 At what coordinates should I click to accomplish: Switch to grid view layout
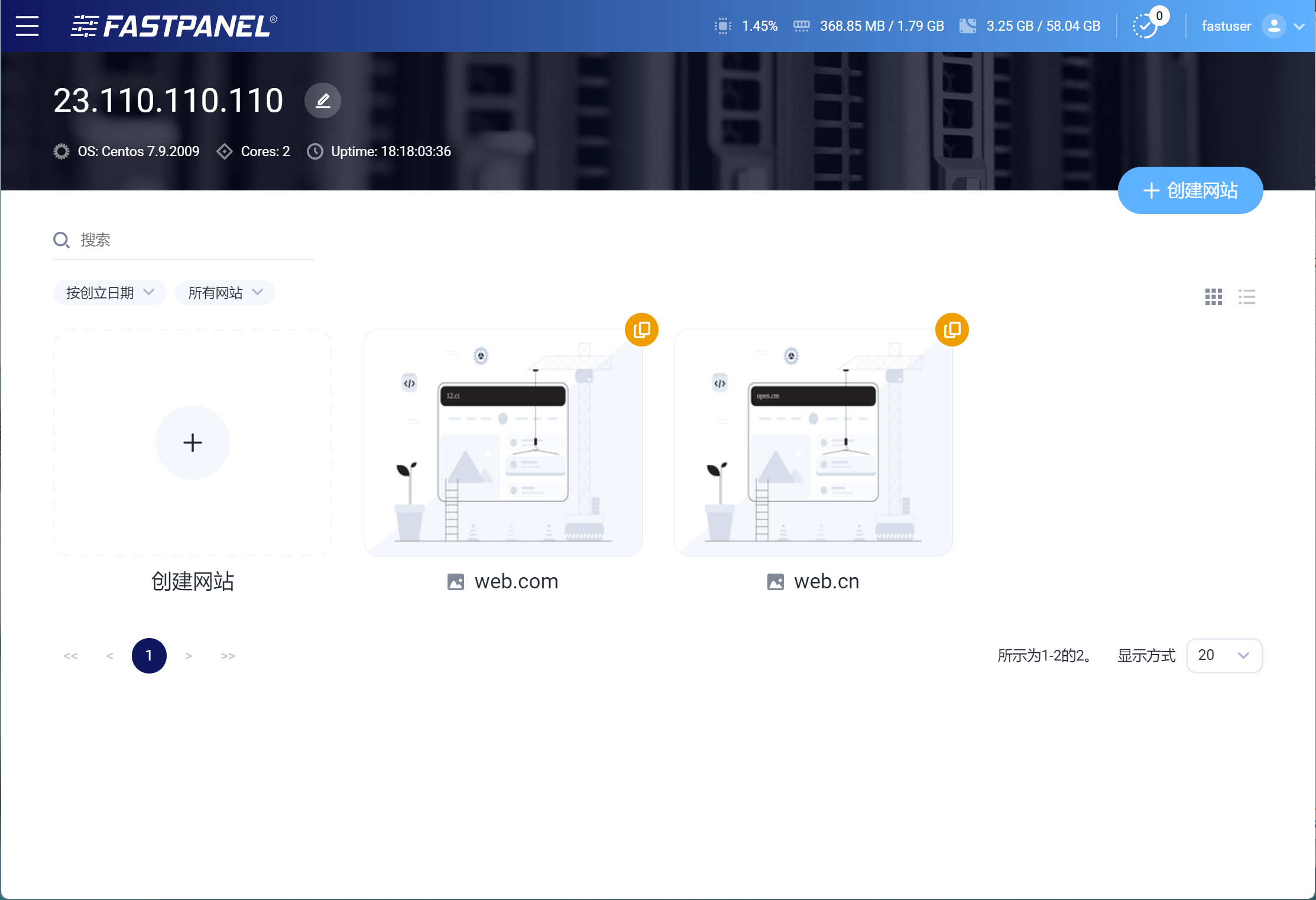[x=1213, y=297]
